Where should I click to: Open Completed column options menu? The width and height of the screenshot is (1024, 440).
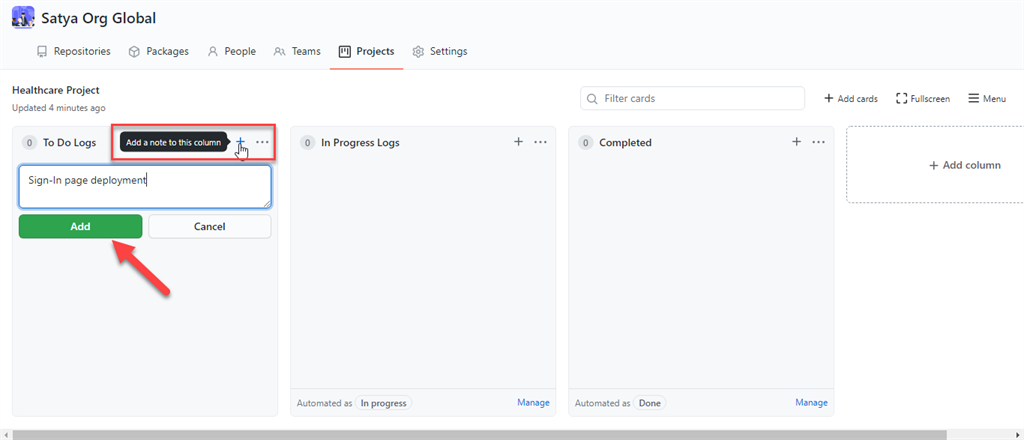coord(819,142)
